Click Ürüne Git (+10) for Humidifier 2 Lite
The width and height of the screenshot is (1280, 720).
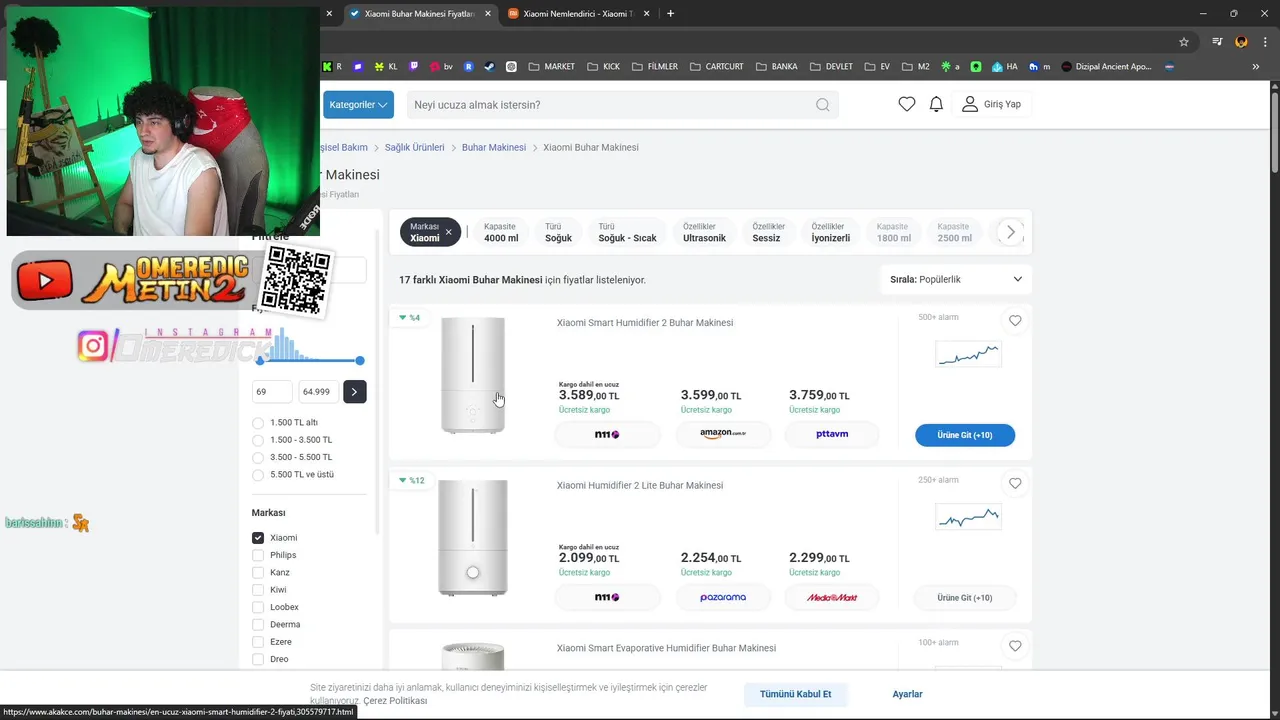(965, 598)
